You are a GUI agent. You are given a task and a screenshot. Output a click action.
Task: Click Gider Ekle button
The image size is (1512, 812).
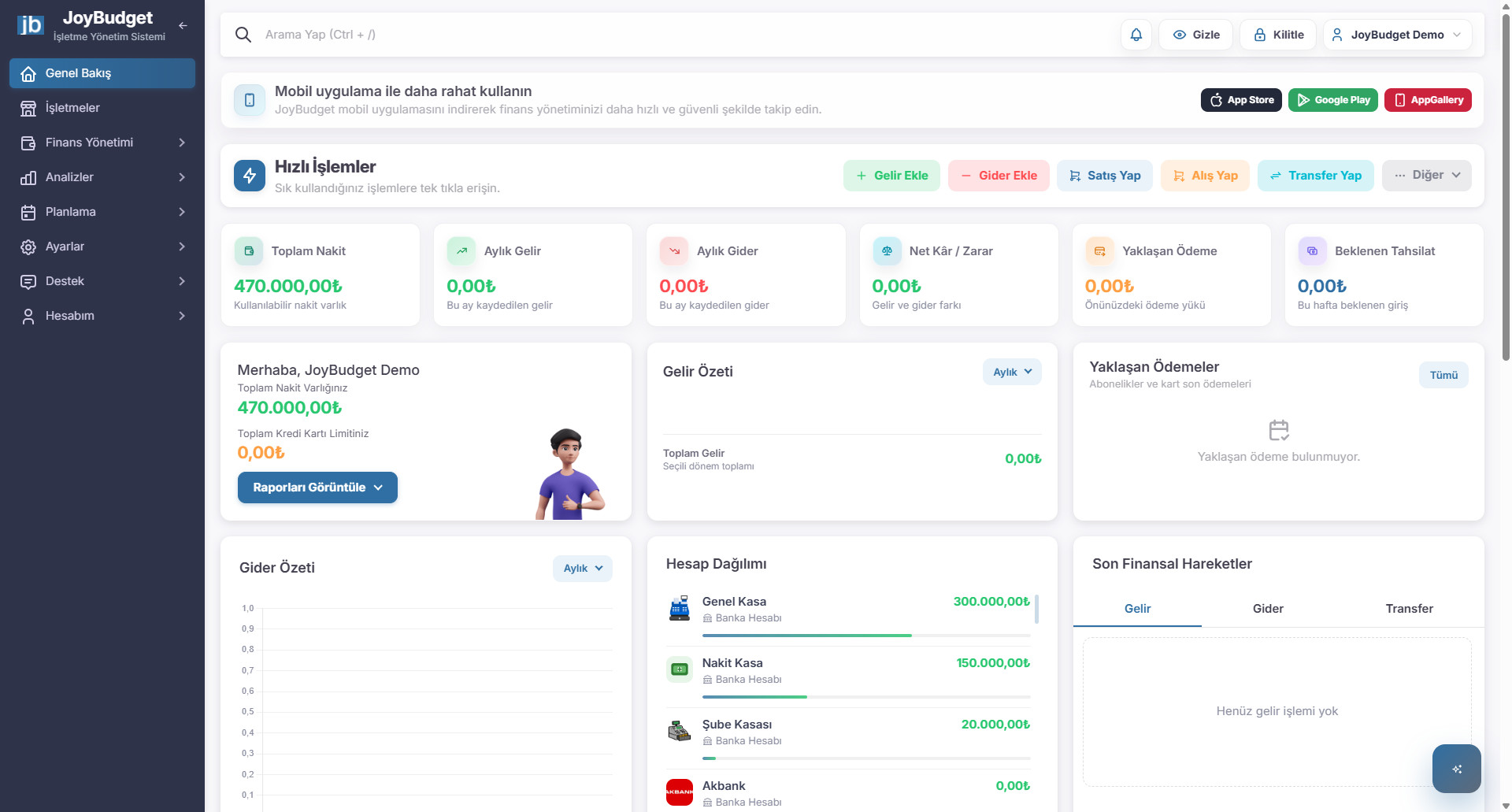[999, 176]
